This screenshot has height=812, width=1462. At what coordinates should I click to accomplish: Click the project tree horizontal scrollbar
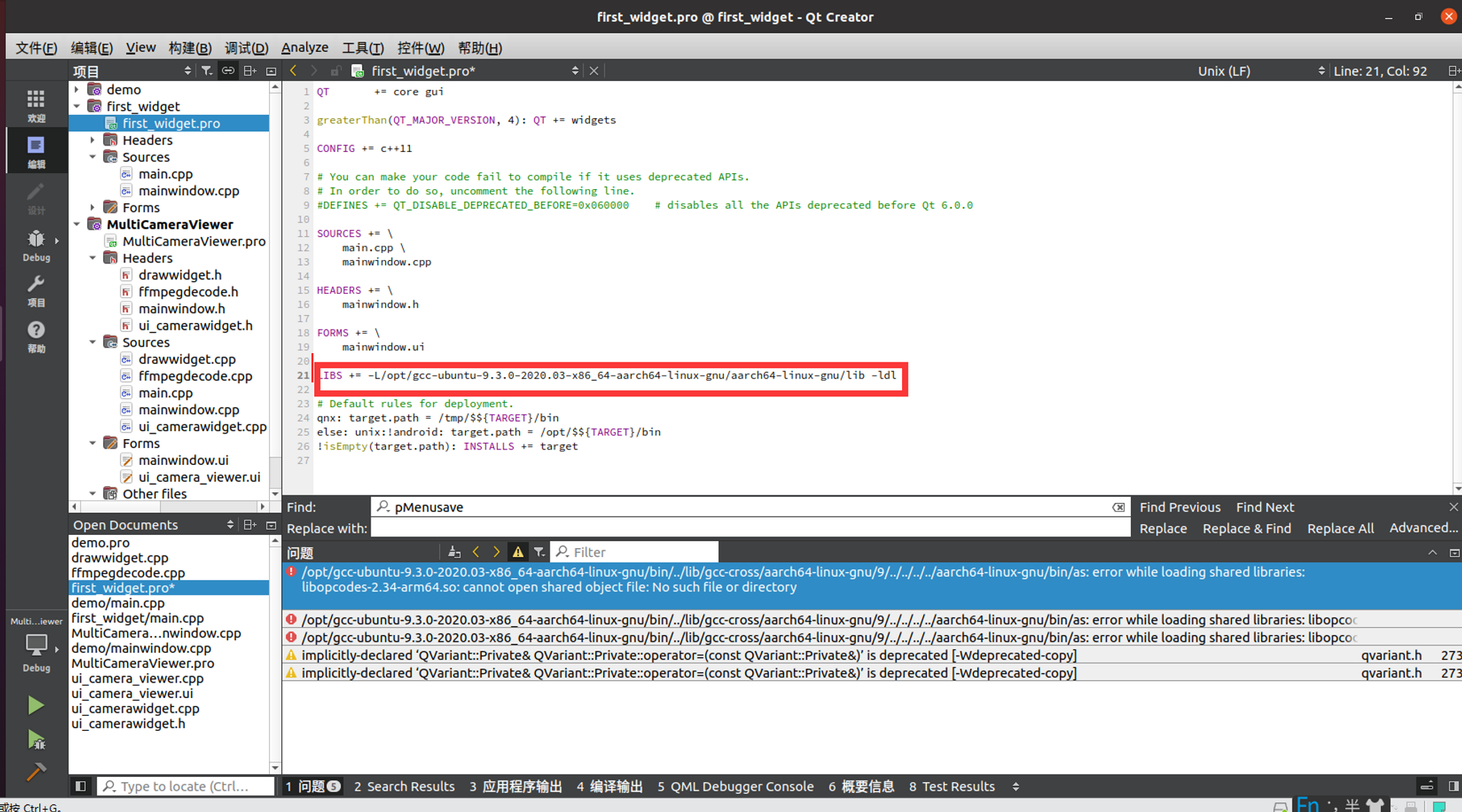tap(168, 506)
